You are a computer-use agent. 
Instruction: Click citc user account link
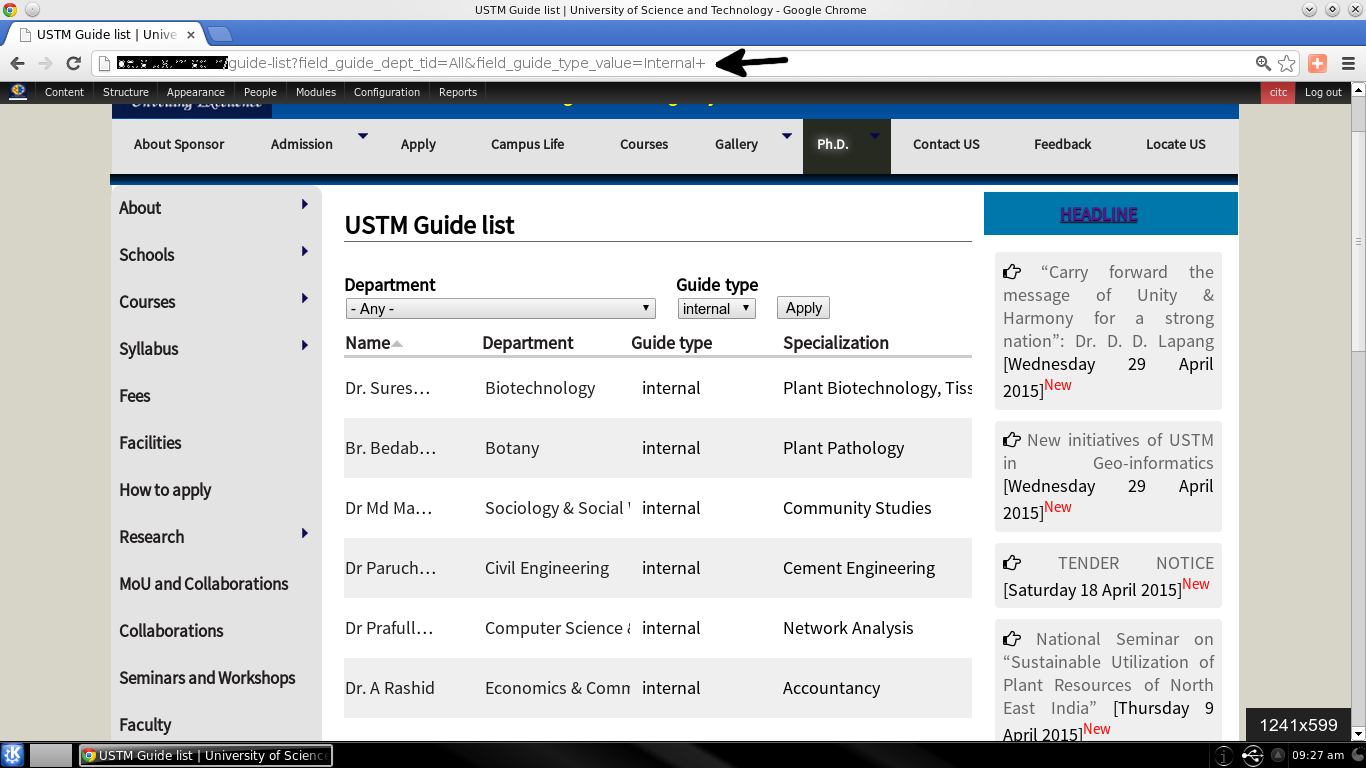1278,92
